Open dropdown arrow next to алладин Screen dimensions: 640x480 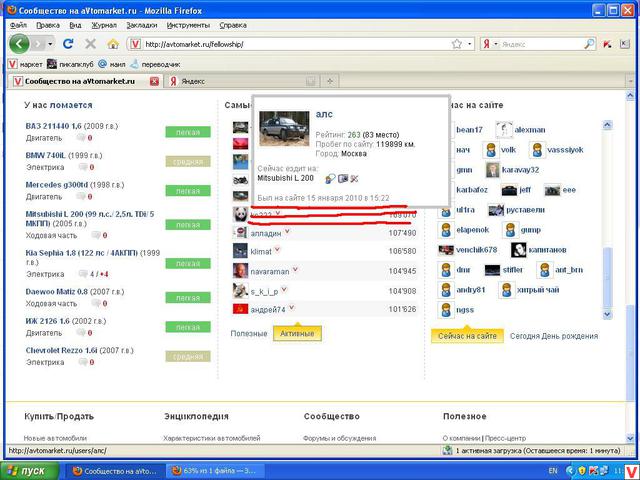[287, 231]
